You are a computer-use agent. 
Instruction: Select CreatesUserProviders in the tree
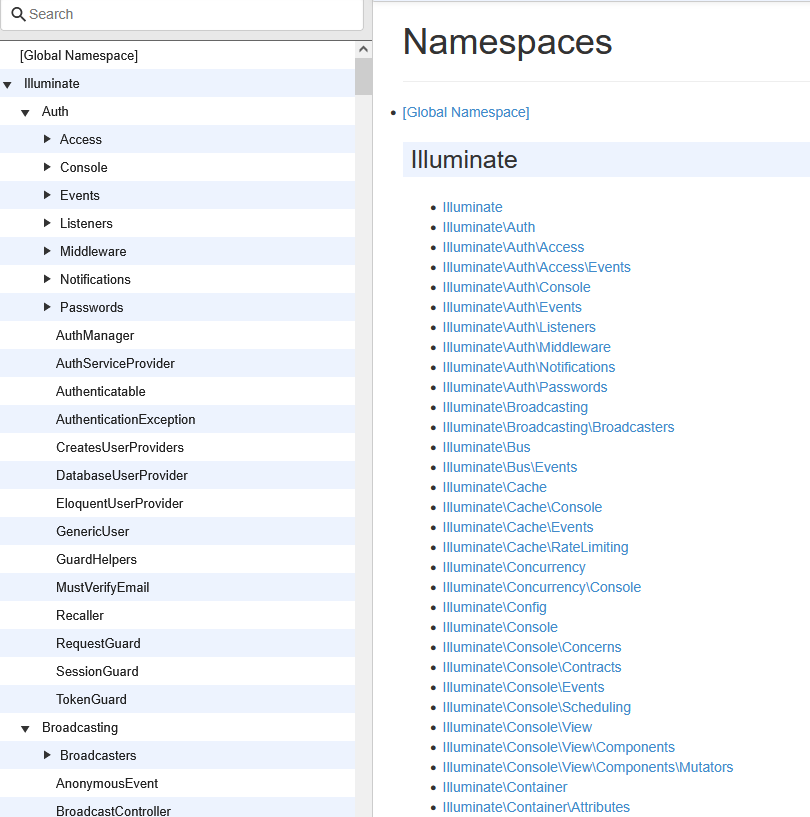tap(120, 448)
